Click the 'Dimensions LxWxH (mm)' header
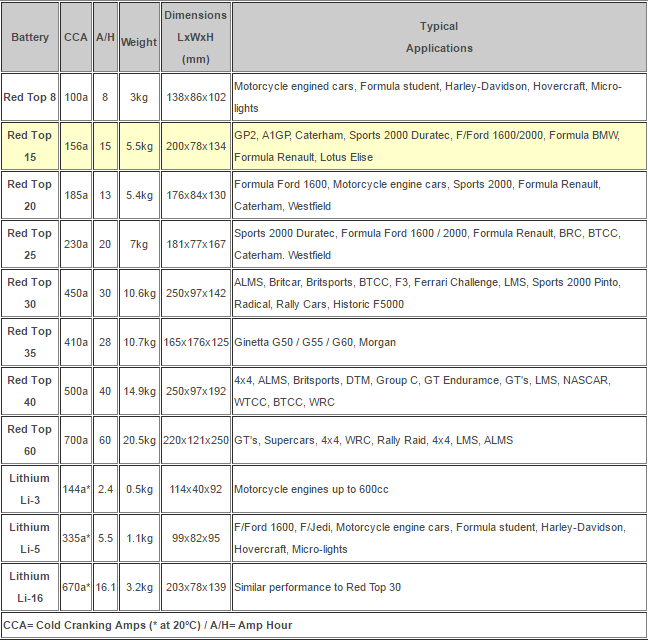648x640 pixels. 196,37
